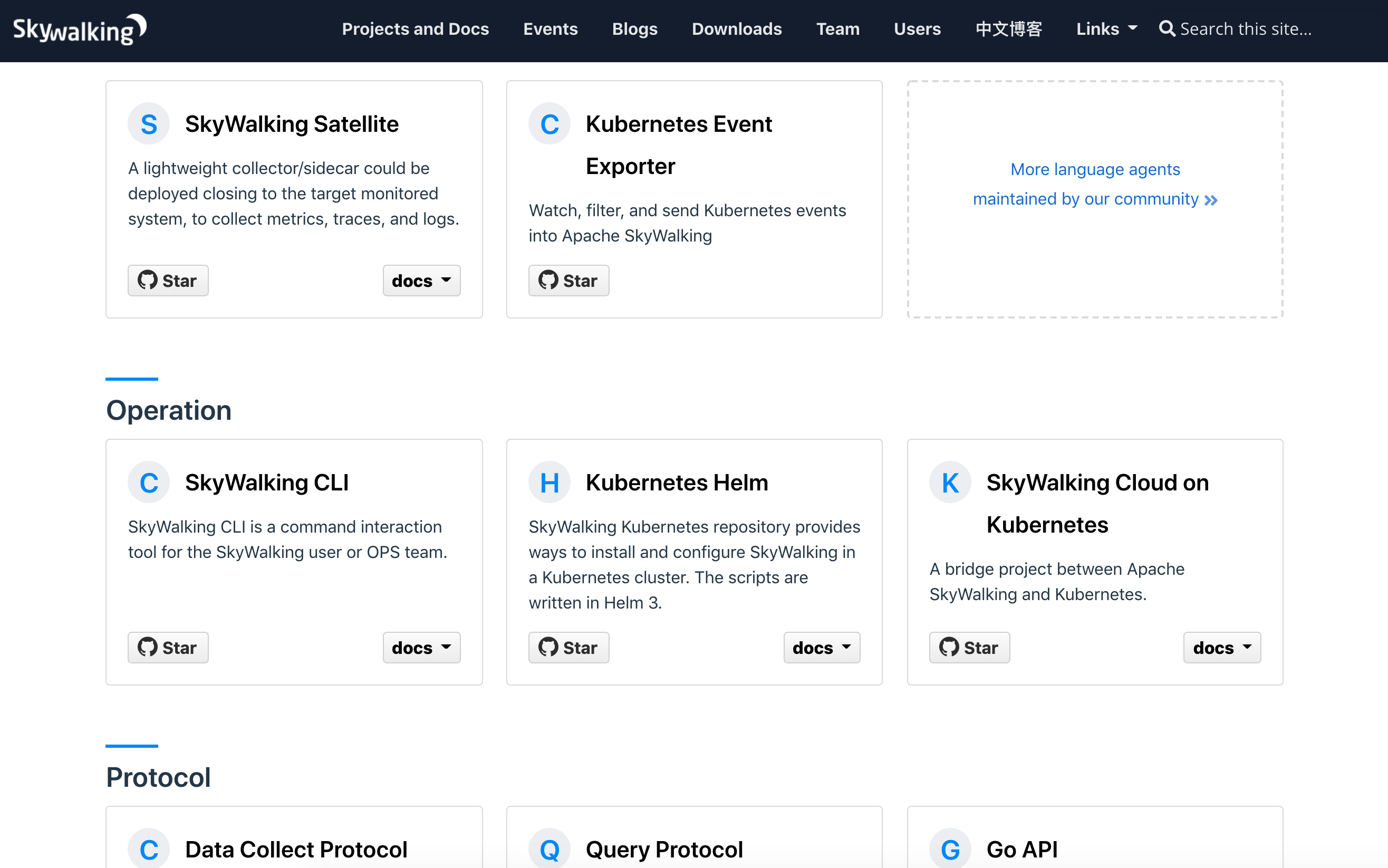Image resolution: width=1388 pixels, height=868 pixels.
Task: Expand the SkyWalking Satellite docs dropdown
Action: point(421,281)
